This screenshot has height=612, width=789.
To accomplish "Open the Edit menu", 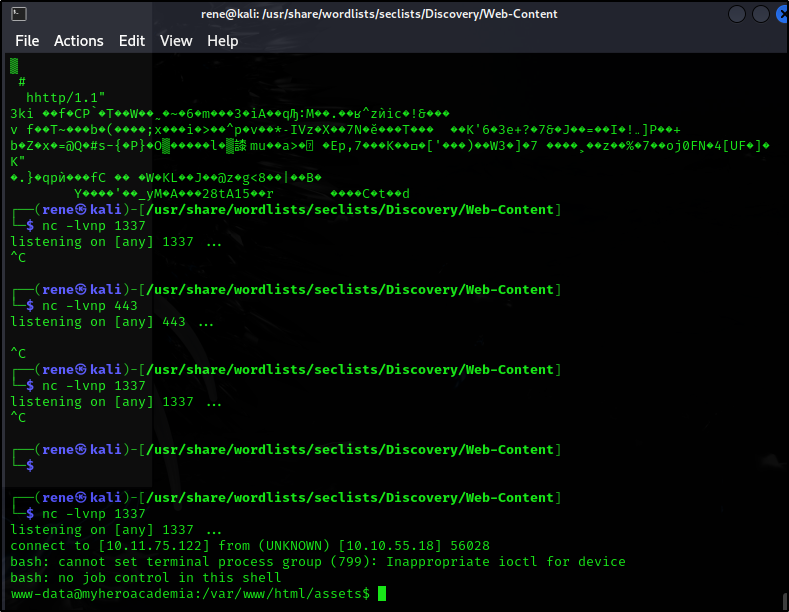I will point(131,41).
